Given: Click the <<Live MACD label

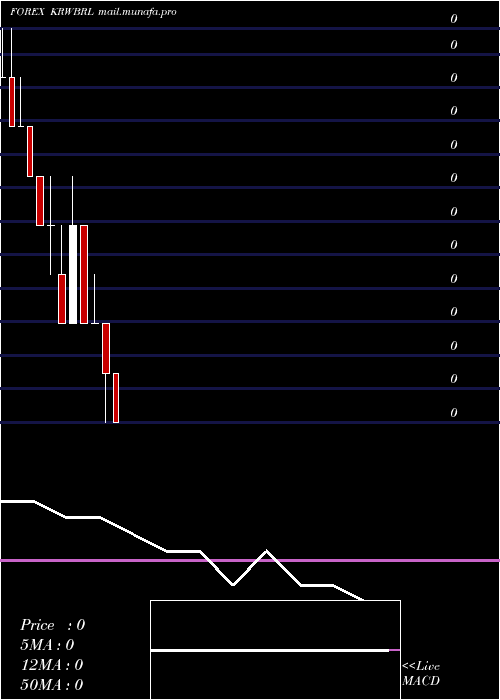Looking at the screenshot, I should coord(421,674).
